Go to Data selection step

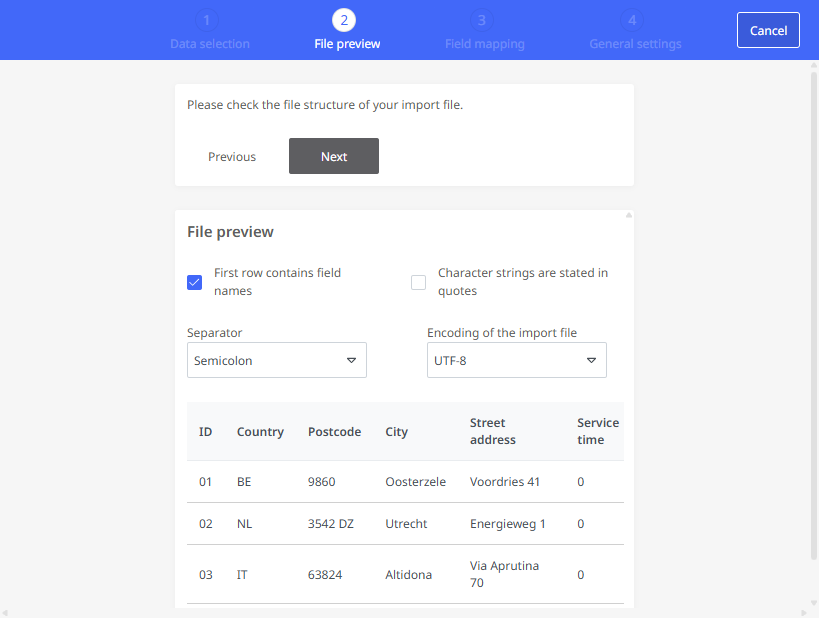click(210, 44)
